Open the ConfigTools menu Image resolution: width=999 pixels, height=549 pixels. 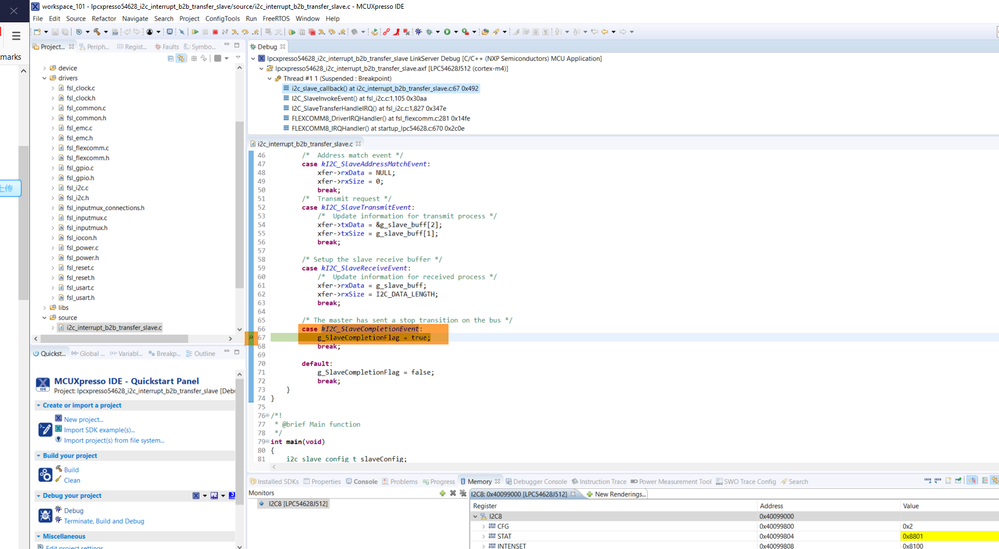[222, 18]
